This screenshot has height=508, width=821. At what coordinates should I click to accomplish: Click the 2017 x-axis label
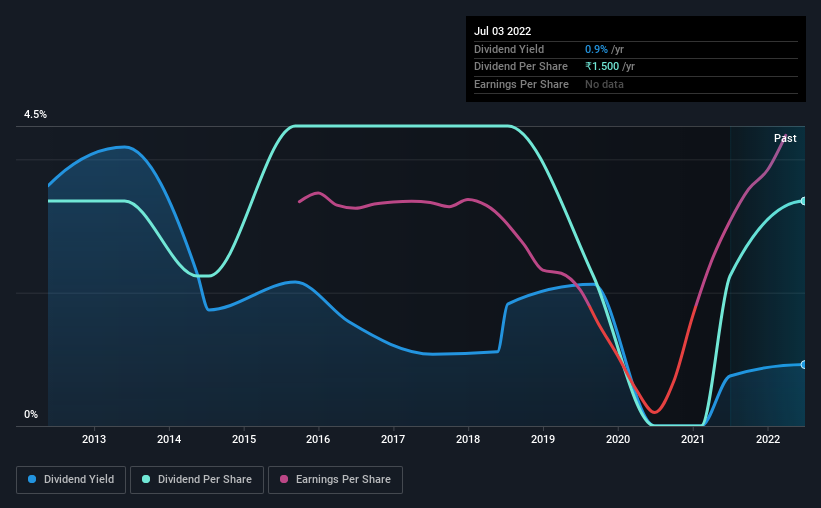pos(393,439)
